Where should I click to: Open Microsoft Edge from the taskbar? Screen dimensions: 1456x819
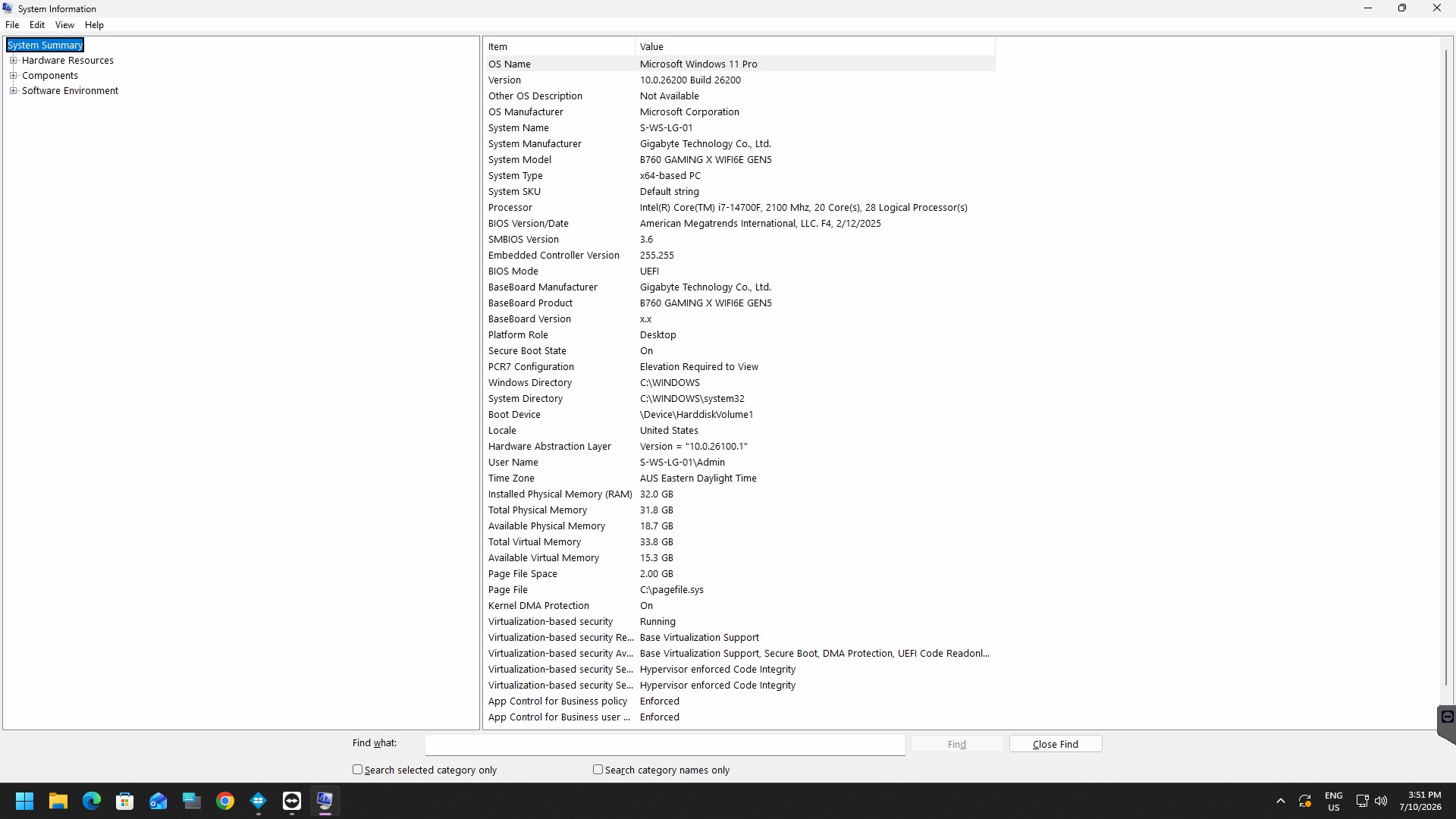click(92, 801)
